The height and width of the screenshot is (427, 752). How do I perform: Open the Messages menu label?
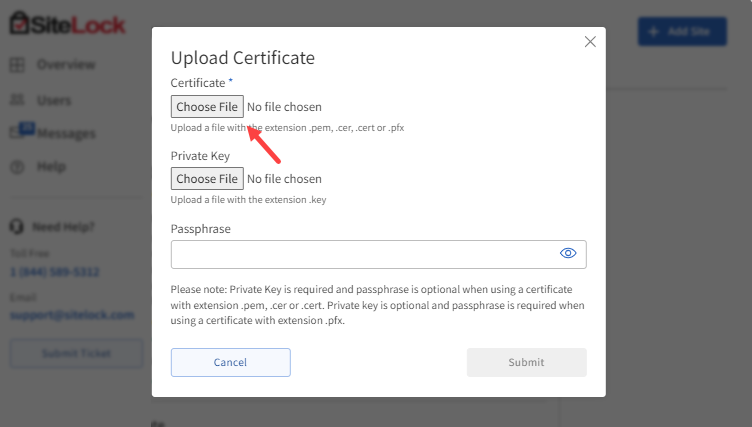[x=66, y=133]
